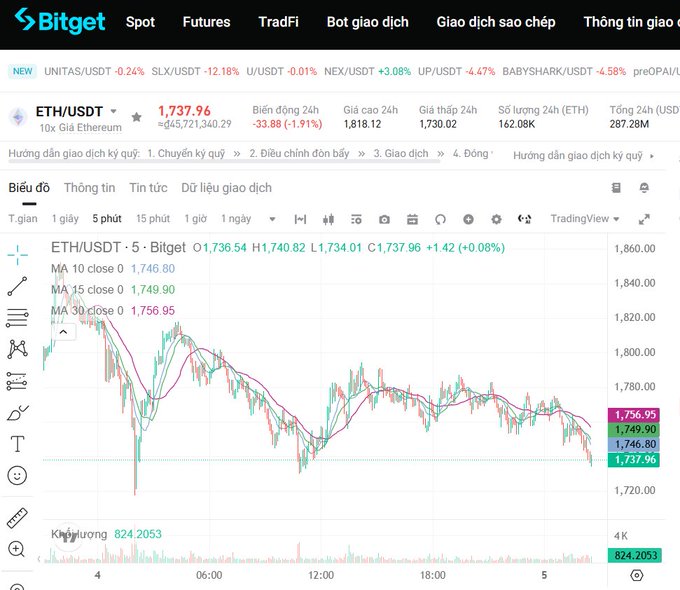680x590 pixels.
Task: Open chart settings gear icon
Action: tap(497, 219)
